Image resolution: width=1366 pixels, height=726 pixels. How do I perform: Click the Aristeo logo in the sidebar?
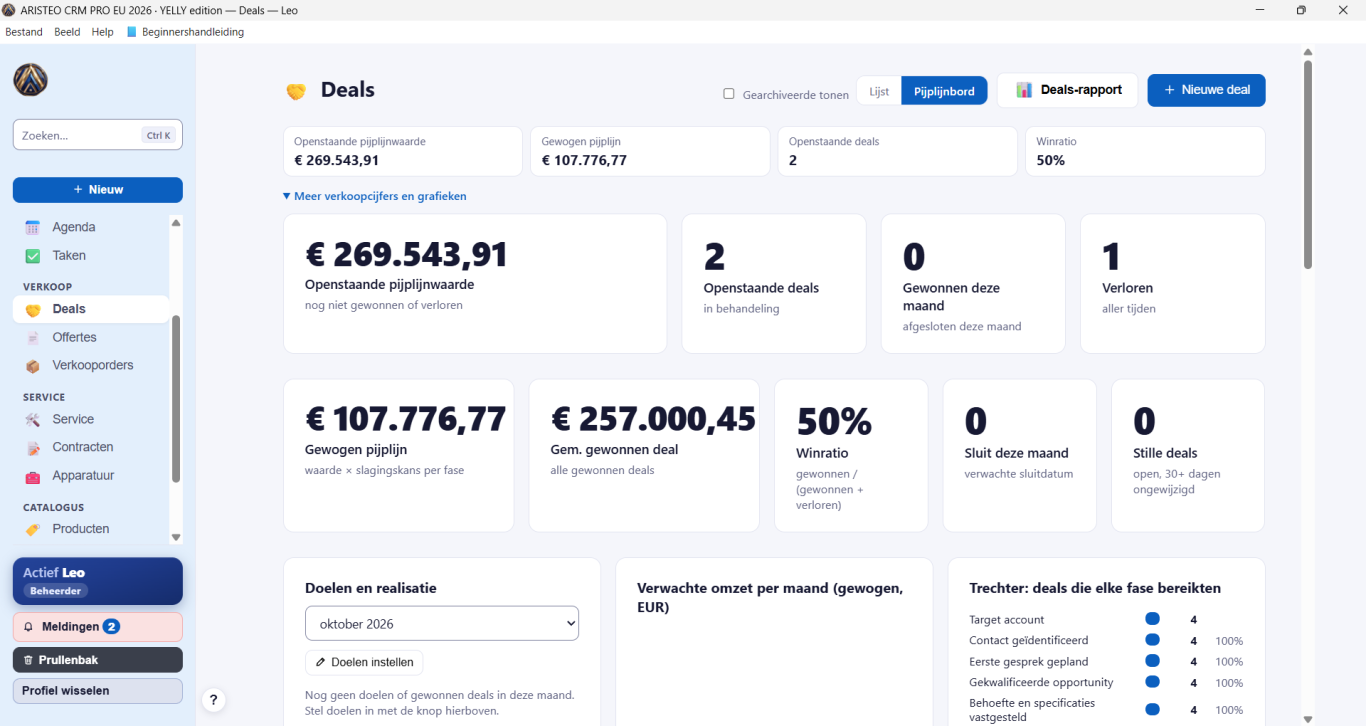click(x=31, y=80)
